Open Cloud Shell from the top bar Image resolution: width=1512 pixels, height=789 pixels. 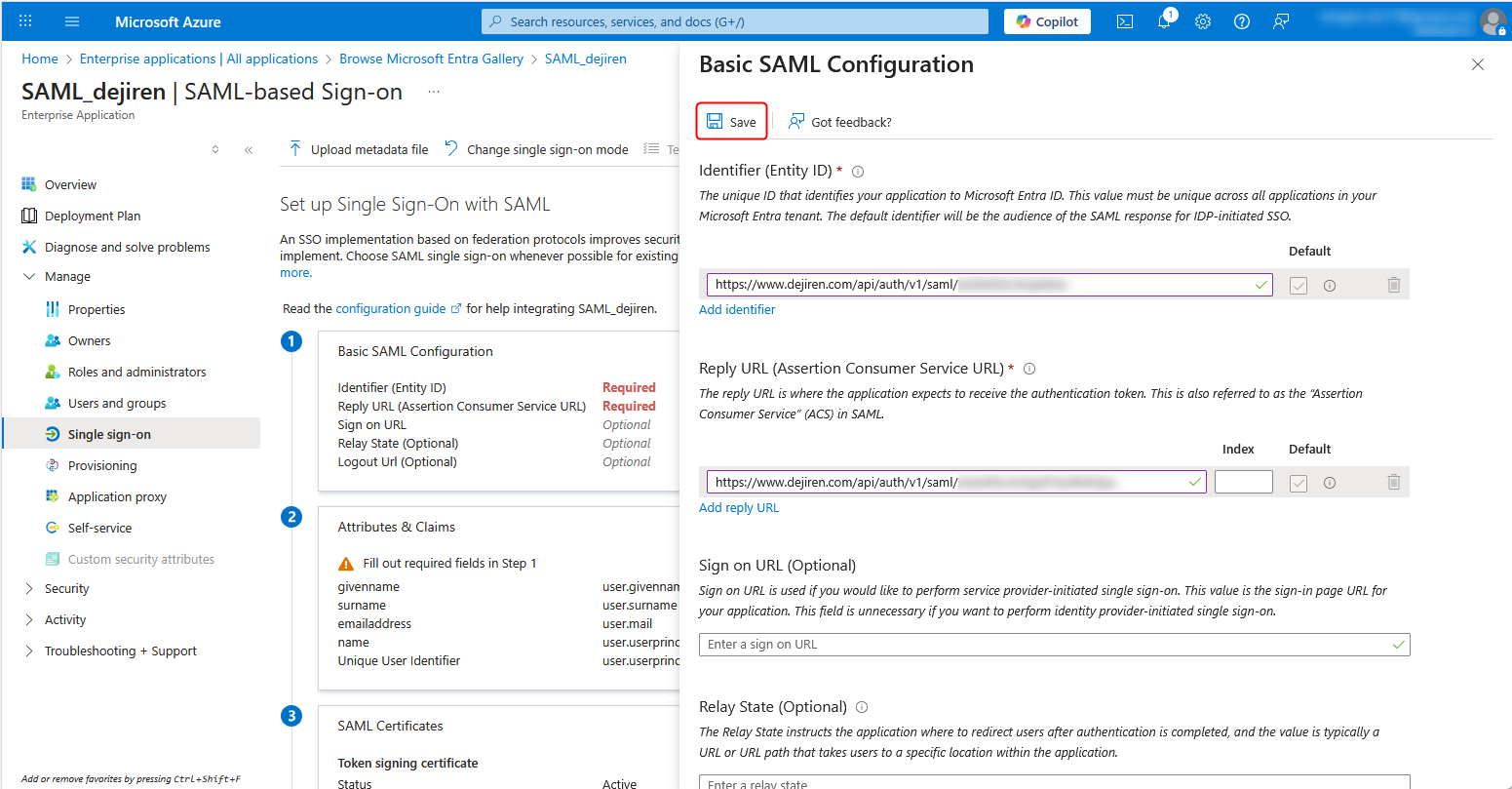point(1125,21)
